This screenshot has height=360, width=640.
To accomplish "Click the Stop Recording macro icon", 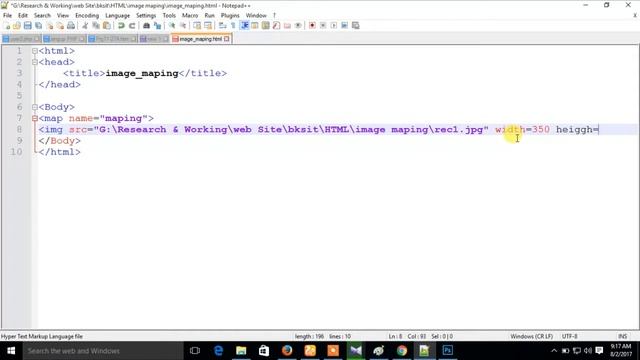I will [x=323, y=26].
